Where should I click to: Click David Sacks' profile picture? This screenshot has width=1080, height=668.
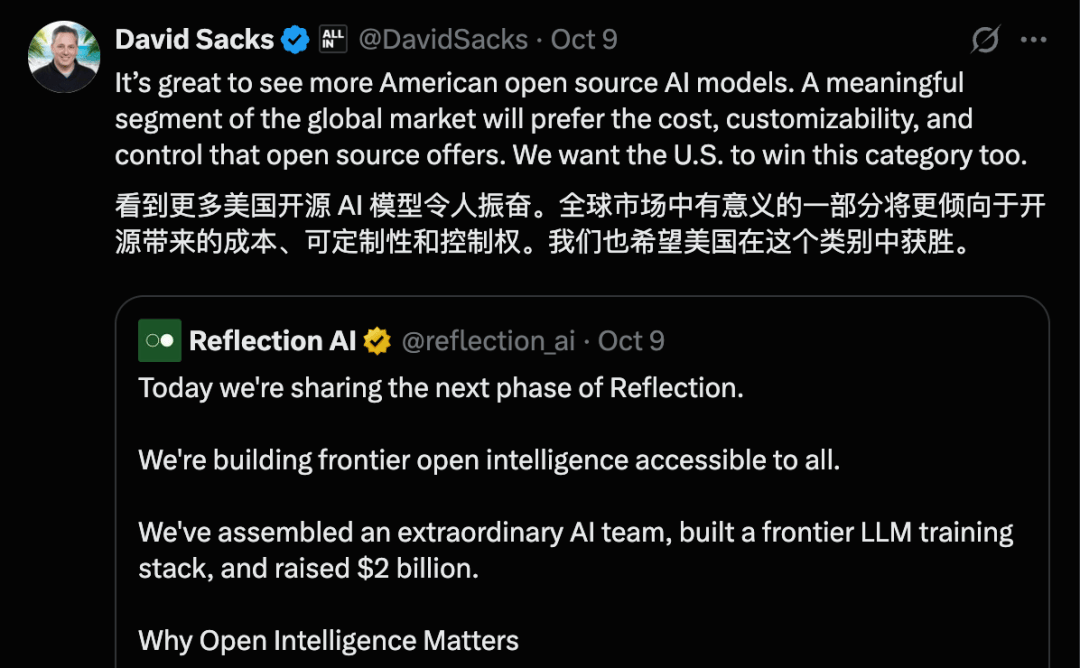point(64,56)
